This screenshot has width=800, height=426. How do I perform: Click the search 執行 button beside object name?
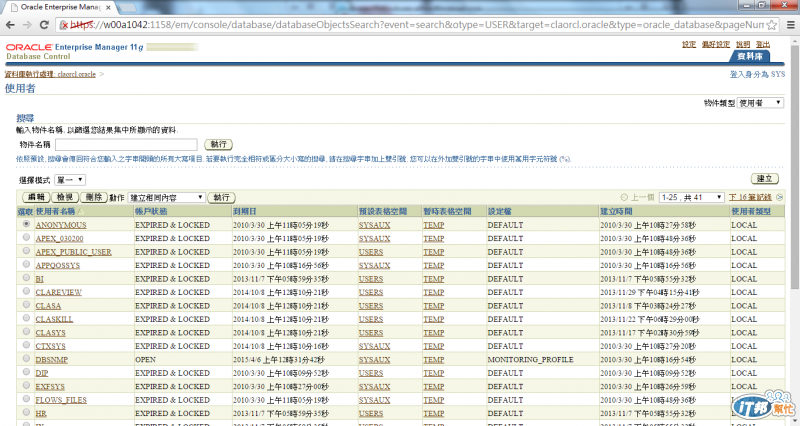(x=218, y=144)
